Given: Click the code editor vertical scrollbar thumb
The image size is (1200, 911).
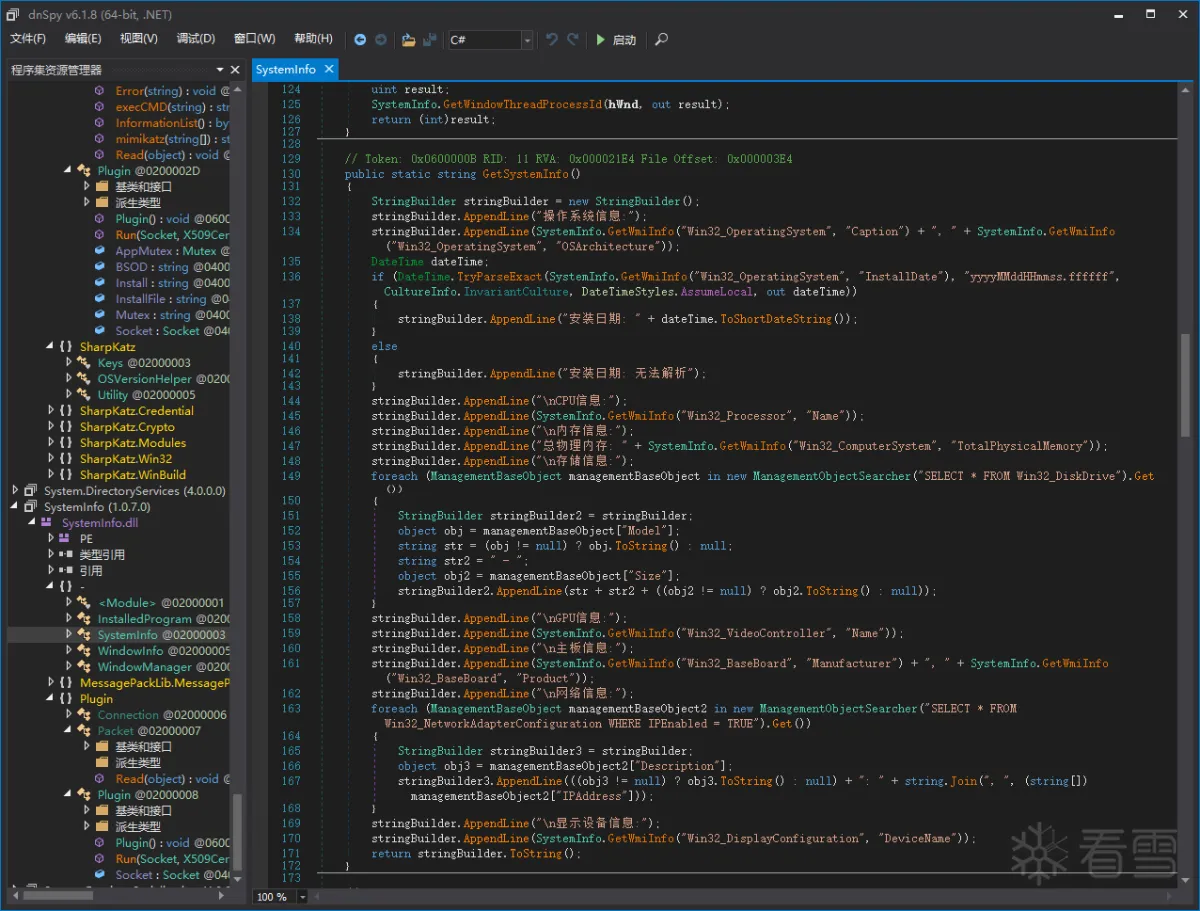Looking at the screenshot, I should pos(1186,385).
